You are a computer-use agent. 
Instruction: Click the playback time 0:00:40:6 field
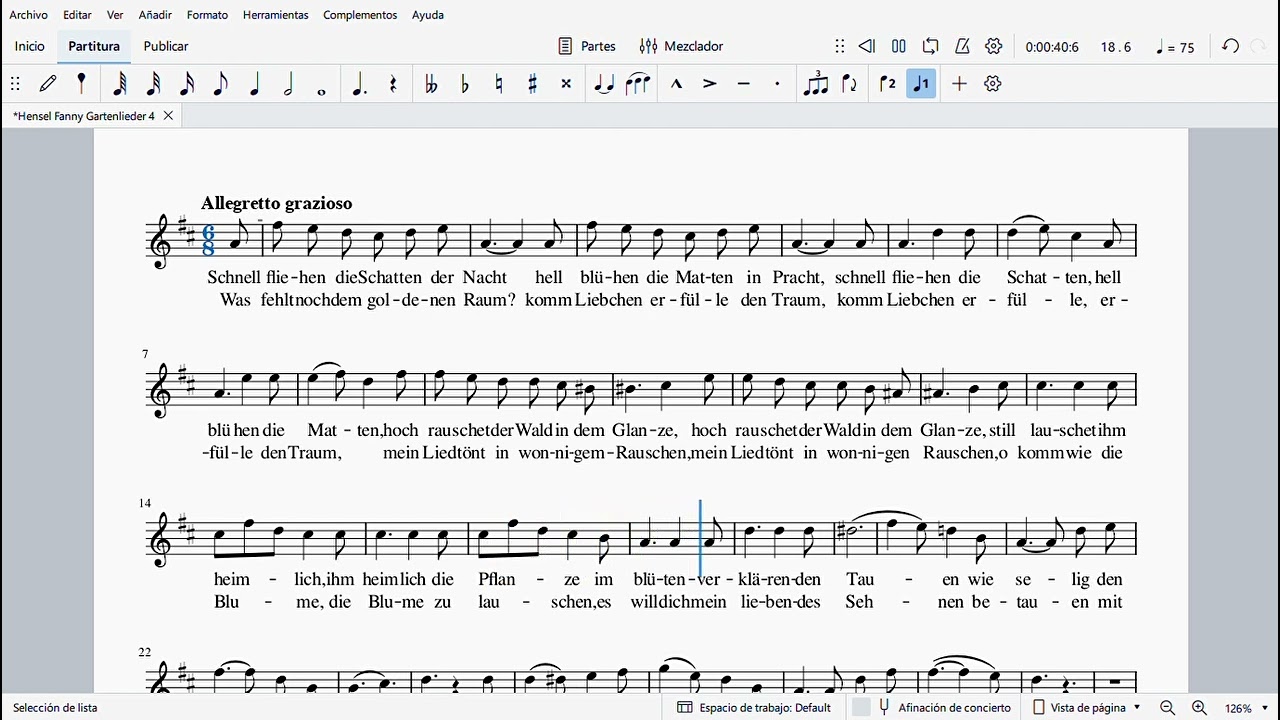1052,47
